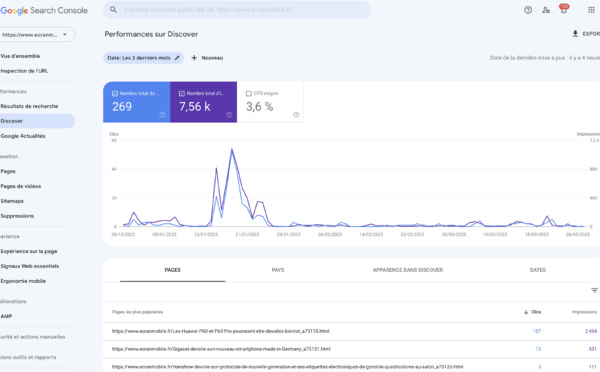
Task: Switch to the APPARENCE DANS DISCOVER tab
Action: point(408,270)
